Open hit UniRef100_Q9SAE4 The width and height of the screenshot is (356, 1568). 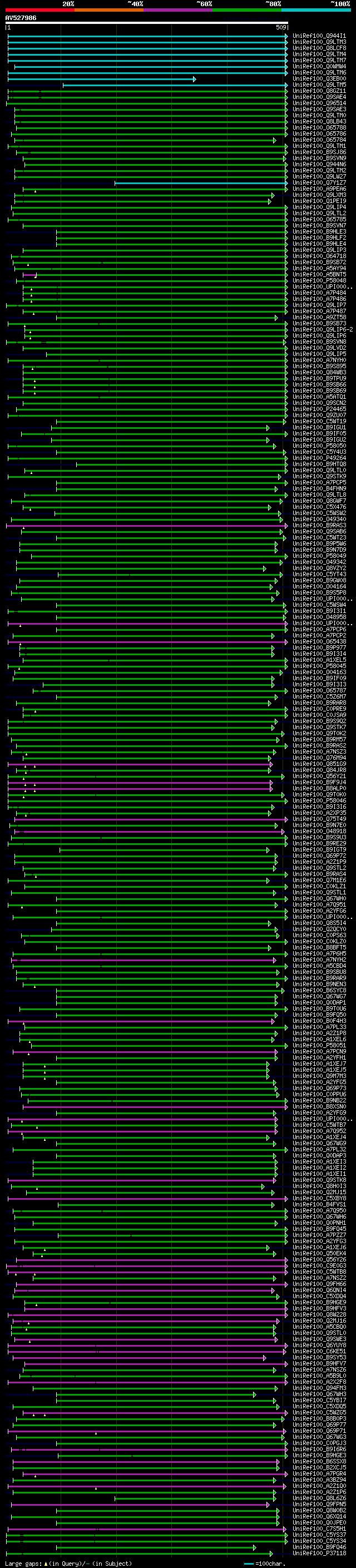[x=319, y=97]
